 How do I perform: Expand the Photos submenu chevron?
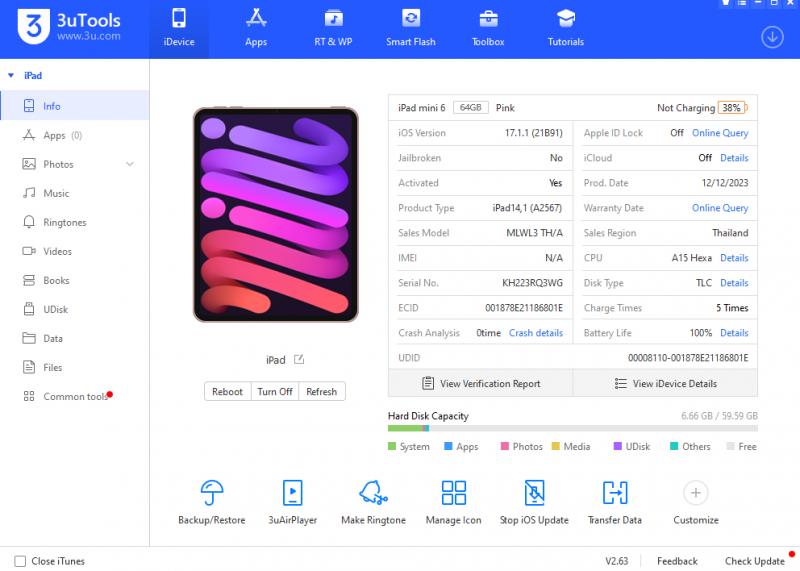130,164
